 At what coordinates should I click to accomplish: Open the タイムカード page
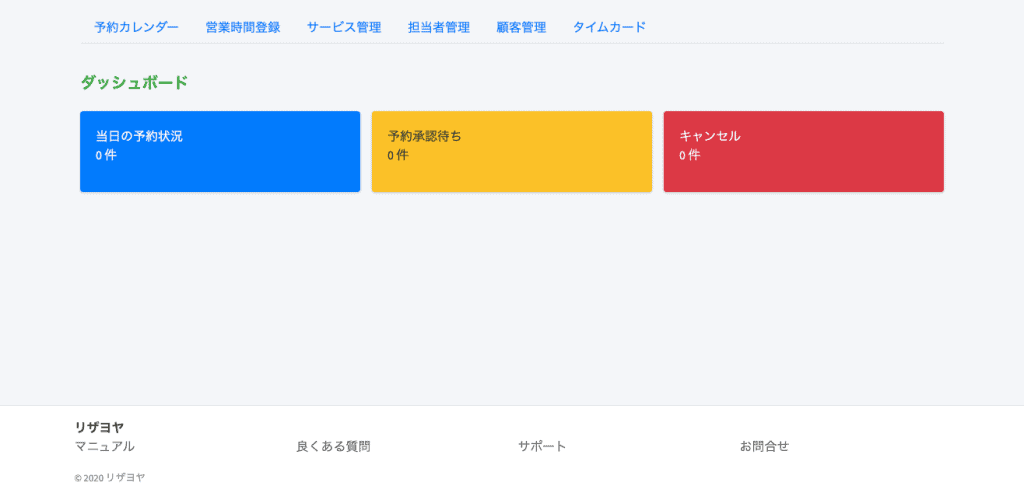[609, 27]
